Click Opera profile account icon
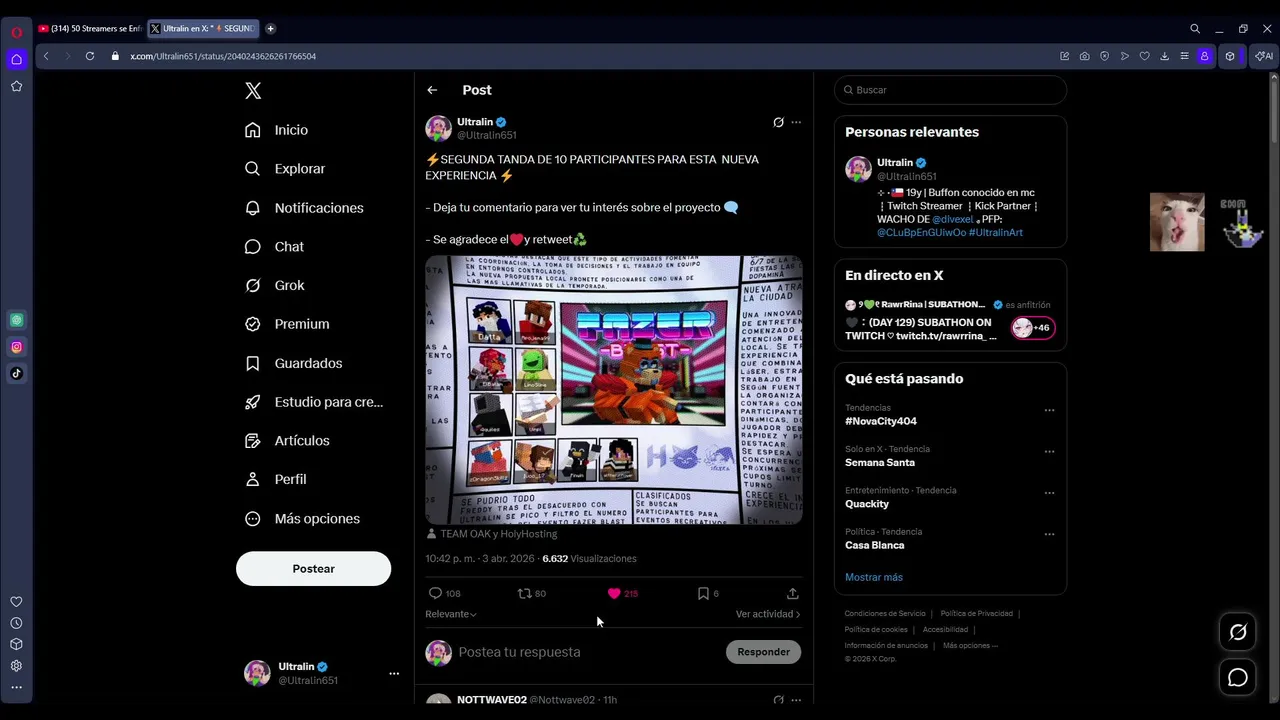The image size is (1280, 720). click(x=1205, y=56)
